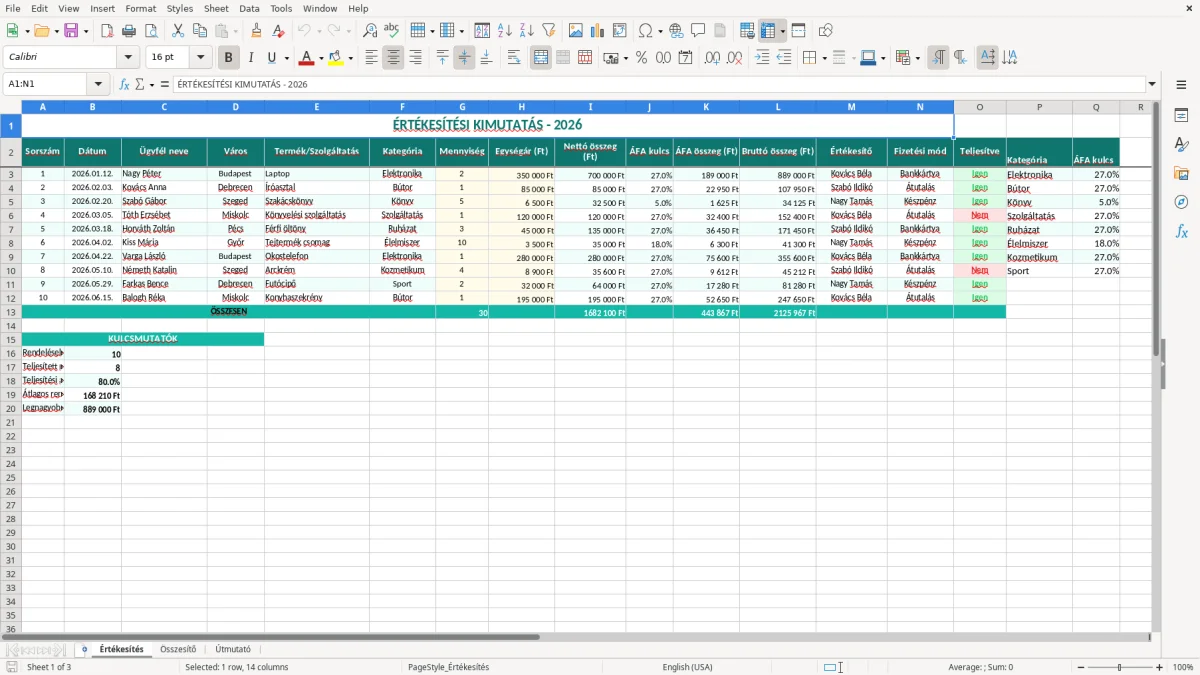Screen dimensions: 1200x675
Task: Open the Borders dropdown arrow
Action: tap(824, 58)
